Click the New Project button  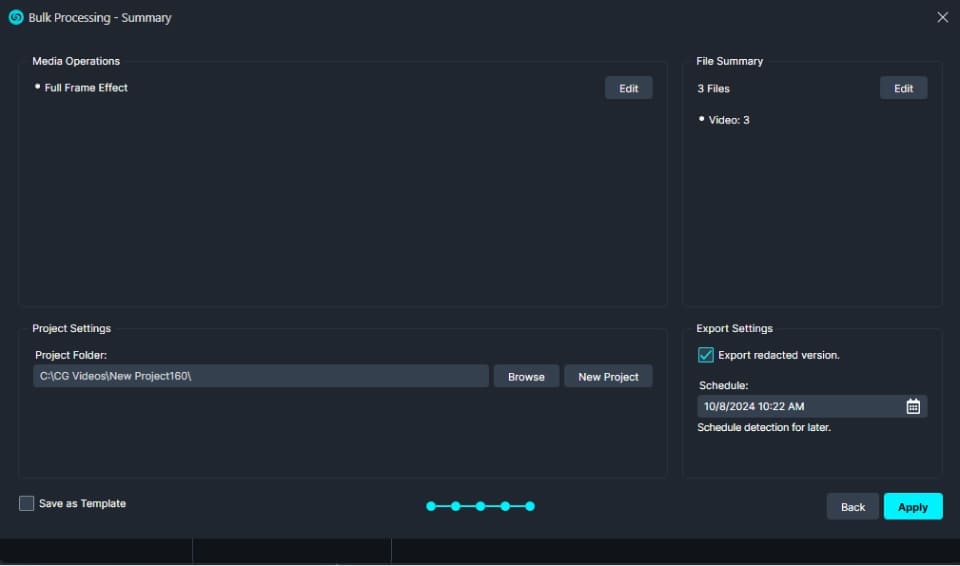(x=608, y=376)
